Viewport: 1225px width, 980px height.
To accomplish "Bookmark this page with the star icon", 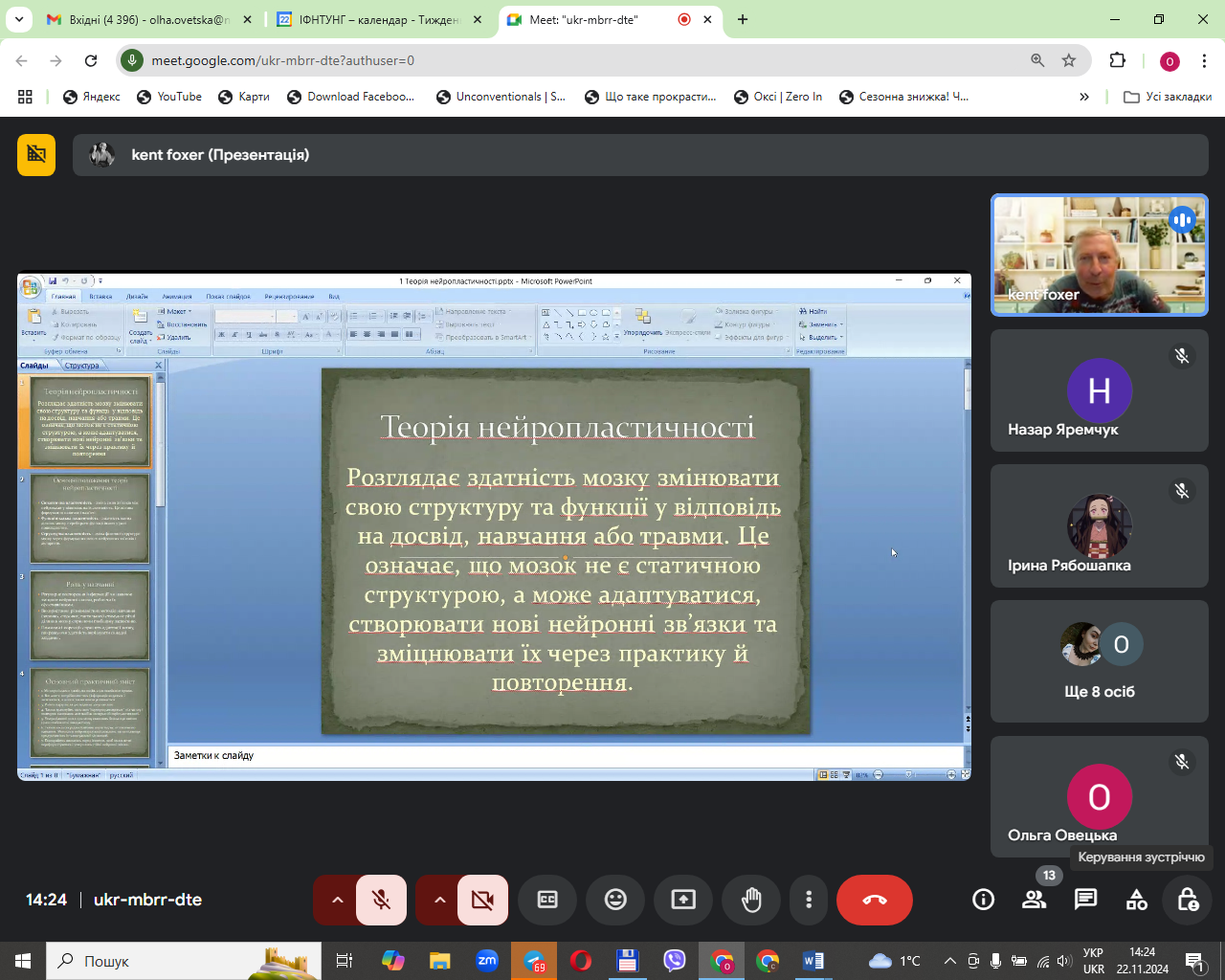I will pyautogui.click(x=1069, y=60).
